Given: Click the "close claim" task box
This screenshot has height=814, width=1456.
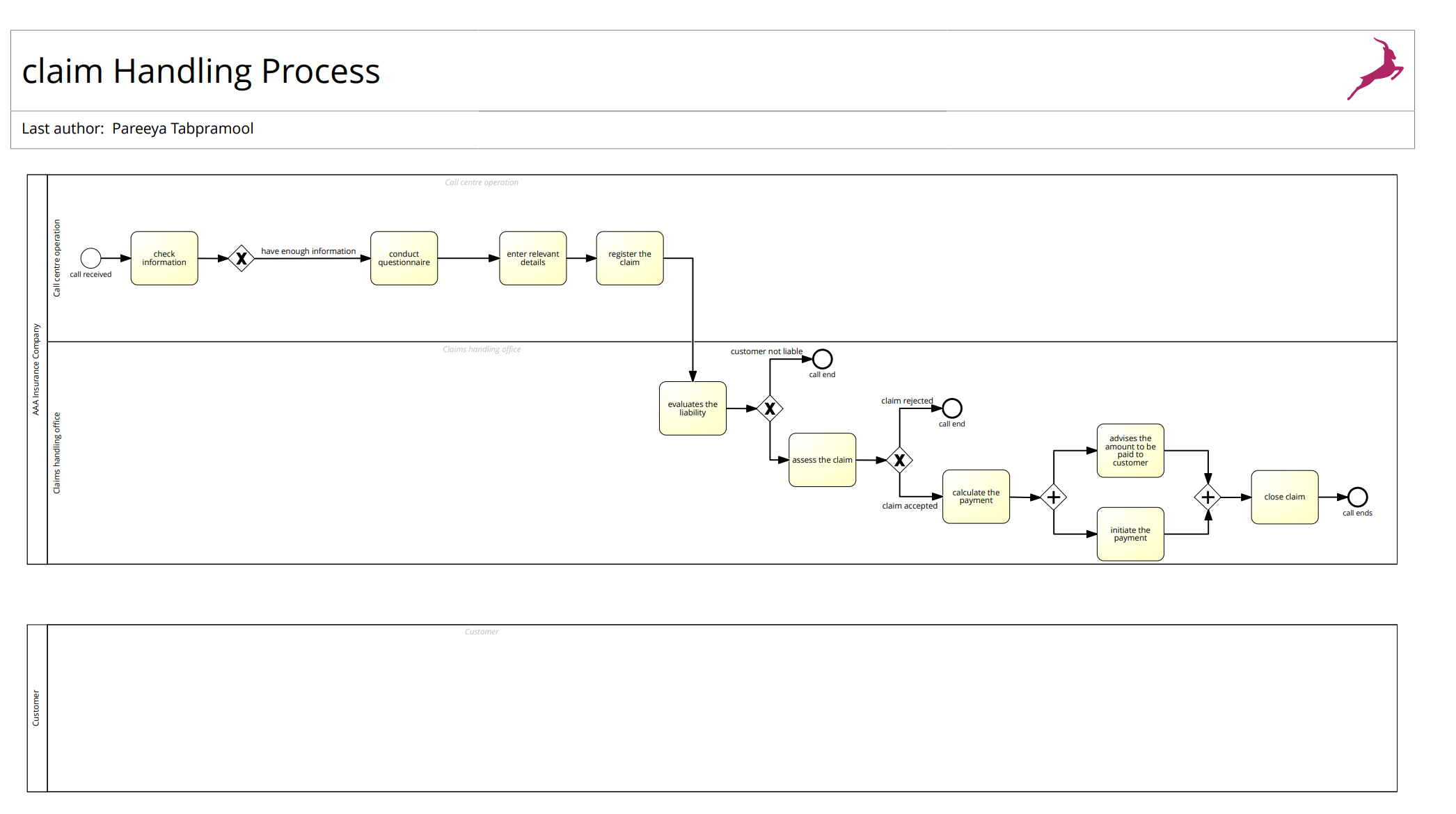Looking at the screenshot, I should point(1284,497).
